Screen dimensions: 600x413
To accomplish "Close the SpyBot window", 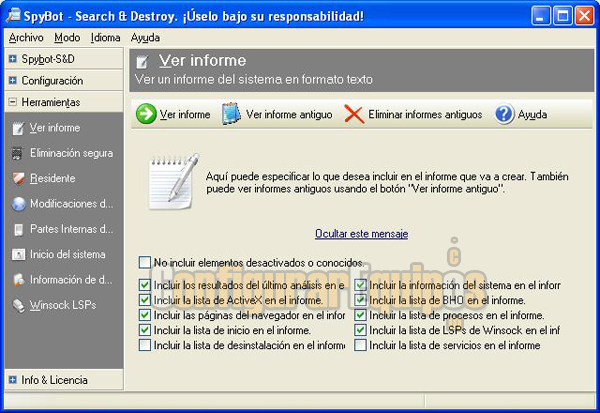I will pyautogui.click(x=584, y=16).
